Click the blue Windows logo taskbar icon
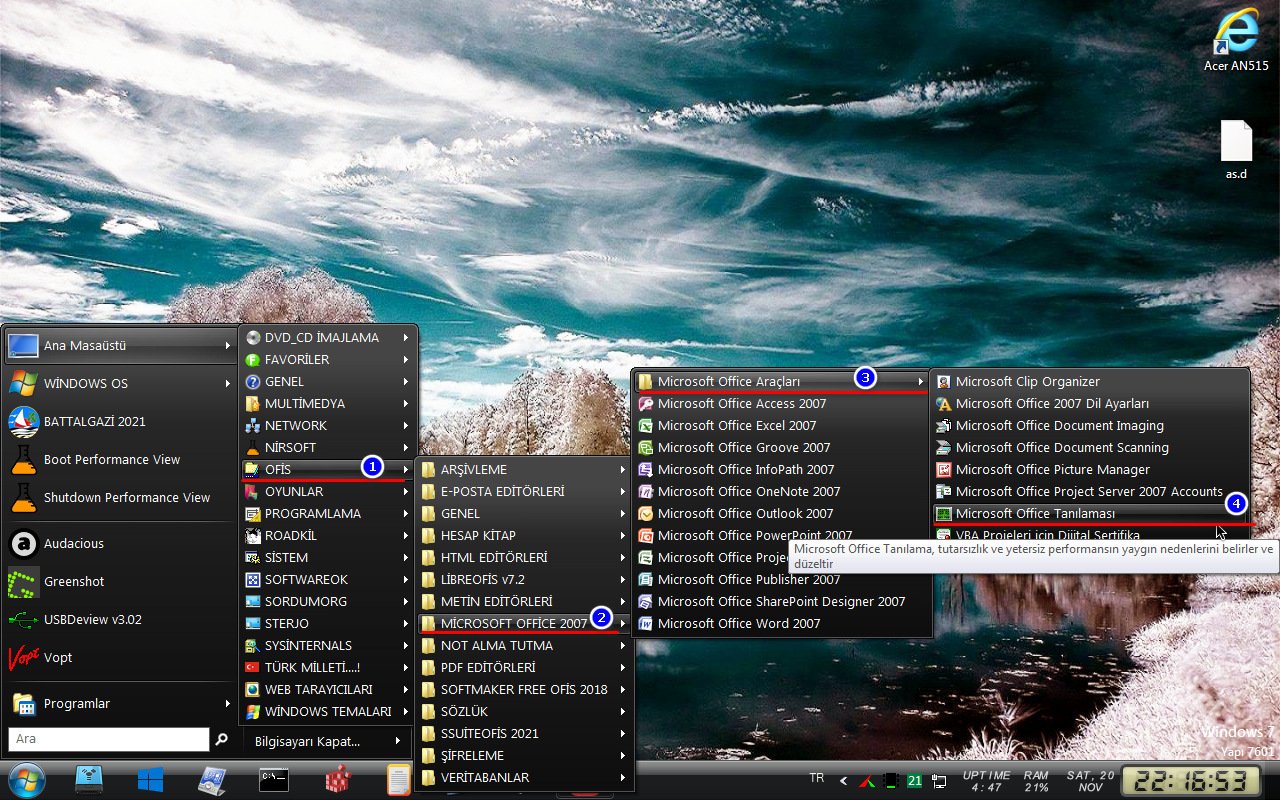 pos(151,780)
